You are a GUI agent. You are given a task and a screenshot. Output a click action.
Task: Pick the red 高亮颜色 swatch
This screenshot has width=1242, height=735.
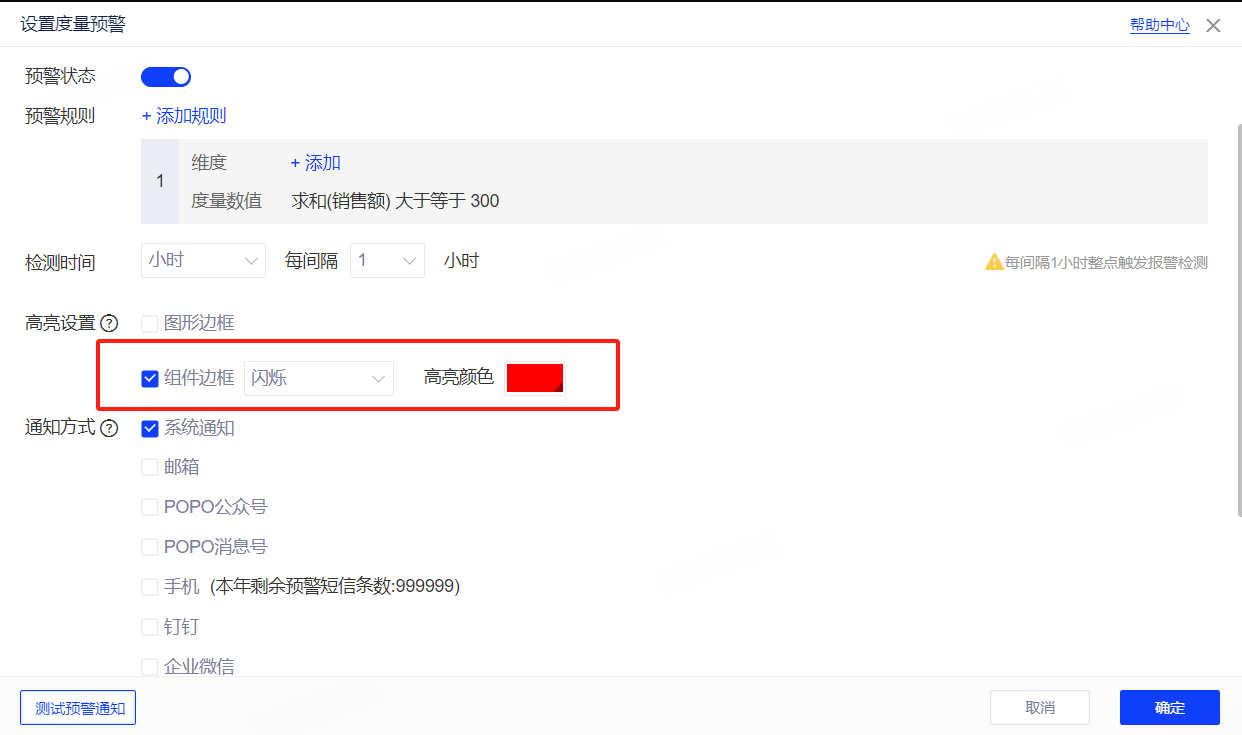[535, 378]
